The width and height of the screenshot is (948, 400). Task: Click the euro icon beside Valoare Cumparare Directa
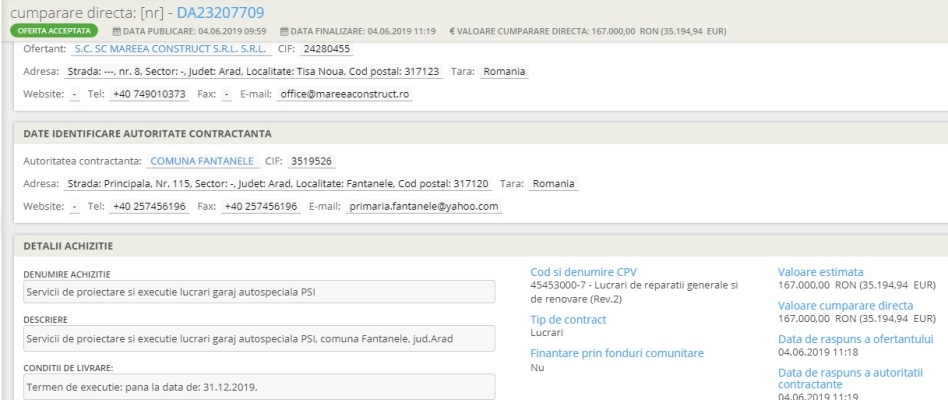(453, 31)
